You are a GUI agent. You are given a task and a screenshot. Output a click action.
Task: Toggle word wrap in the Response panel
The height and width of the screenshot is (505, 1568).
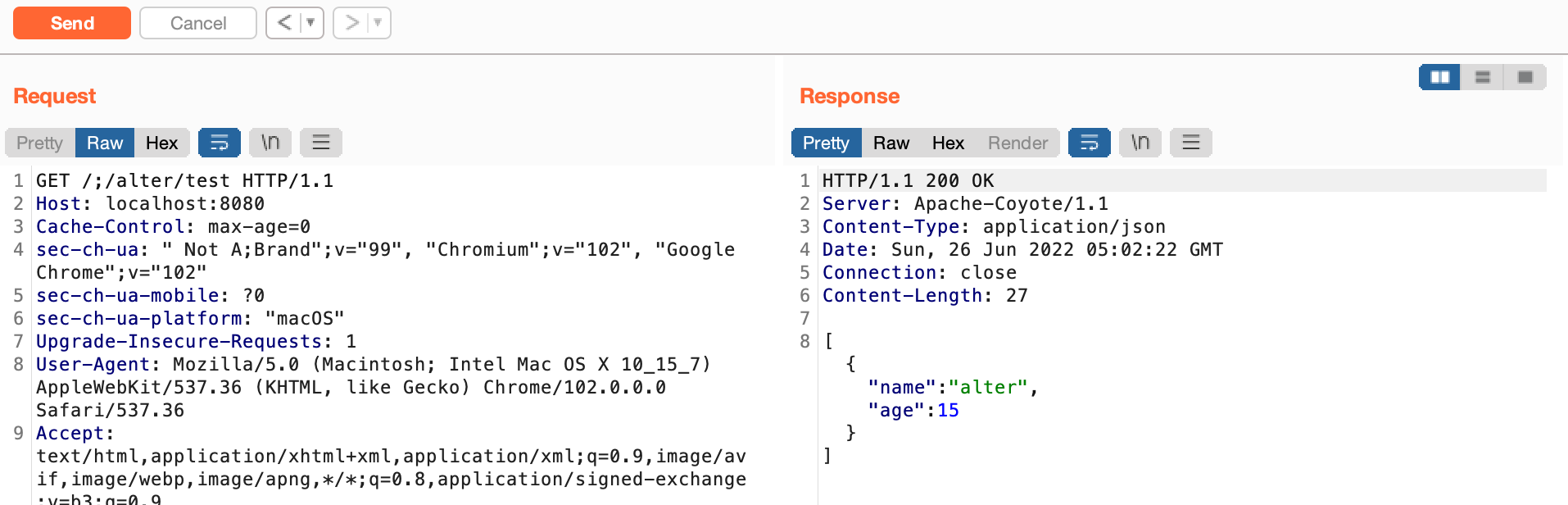click(x=1089, y=143)
